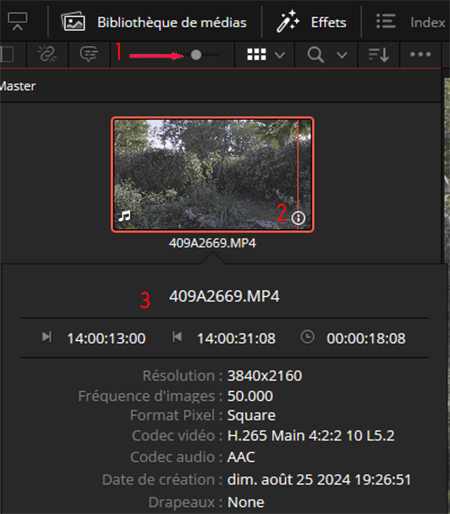Click the magic wand Effets icon
450x514 pixels.
click(288, 22)
